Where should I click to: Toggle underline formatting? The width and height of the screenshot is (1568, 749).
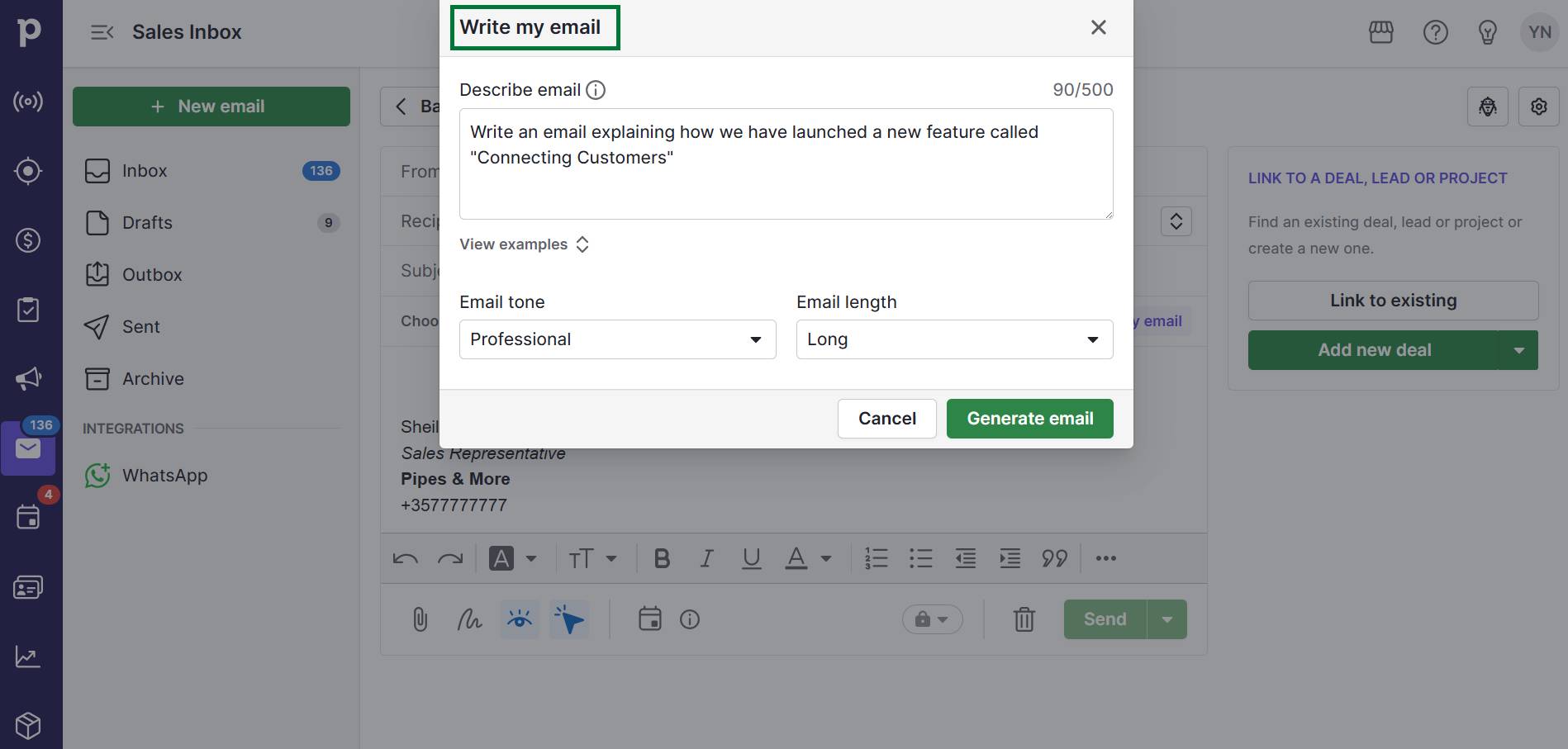click(751, 558)
